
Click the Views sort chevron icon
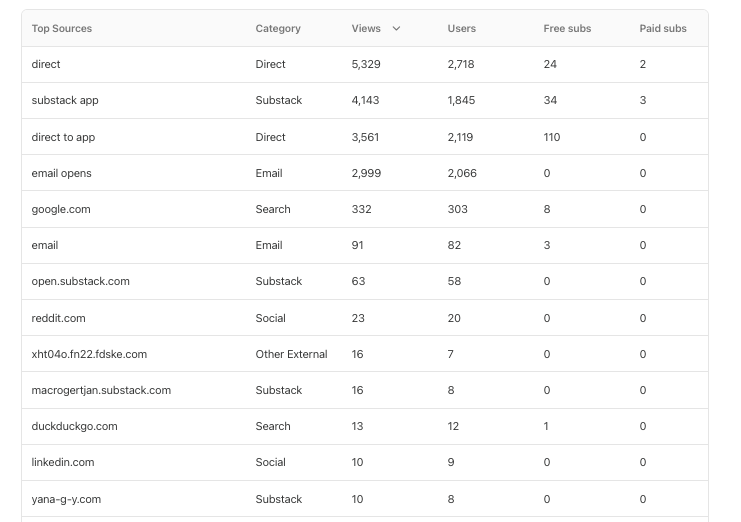396,28
